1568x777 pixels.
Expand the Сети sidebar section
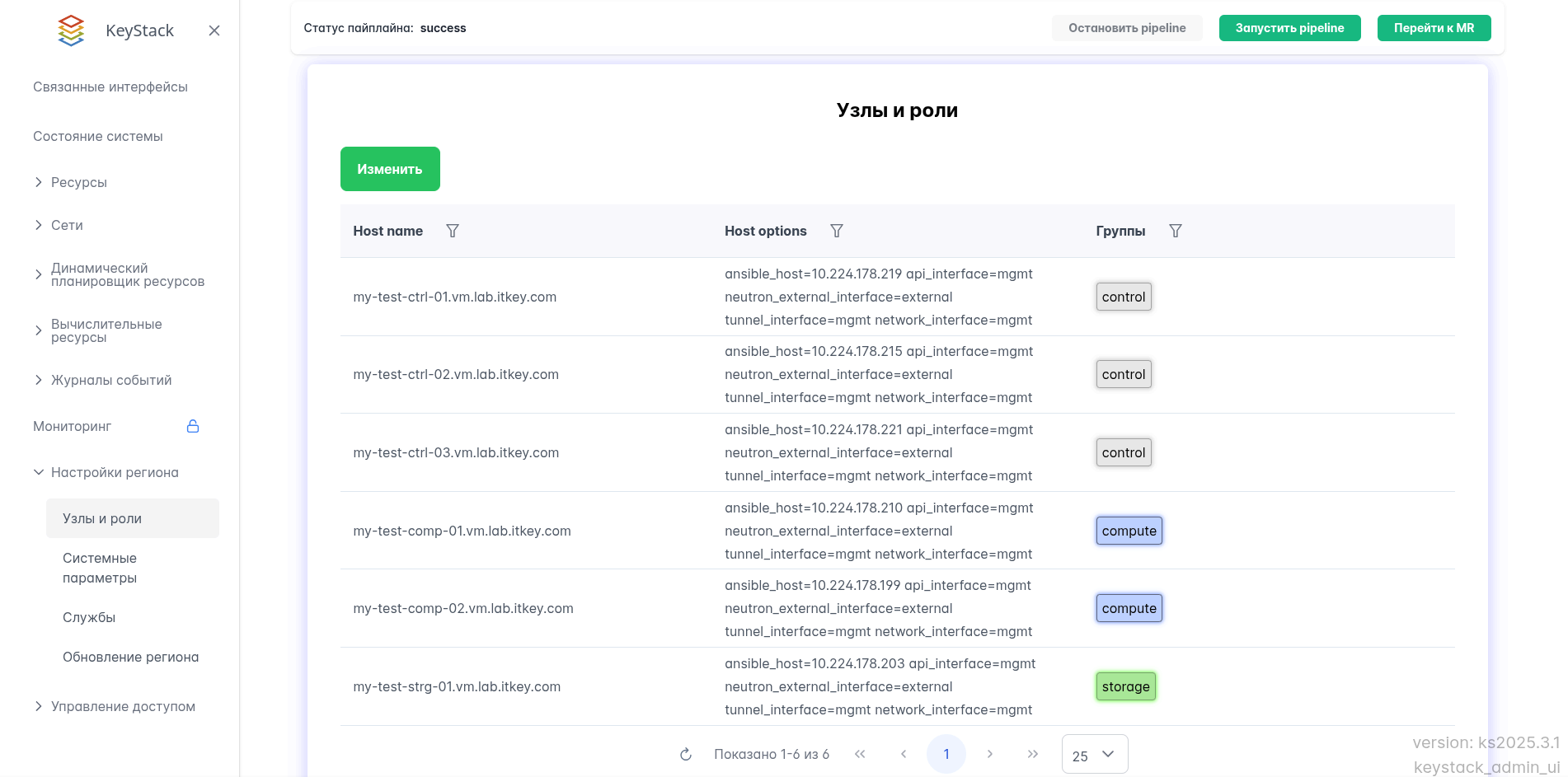(x=67, y=225)
